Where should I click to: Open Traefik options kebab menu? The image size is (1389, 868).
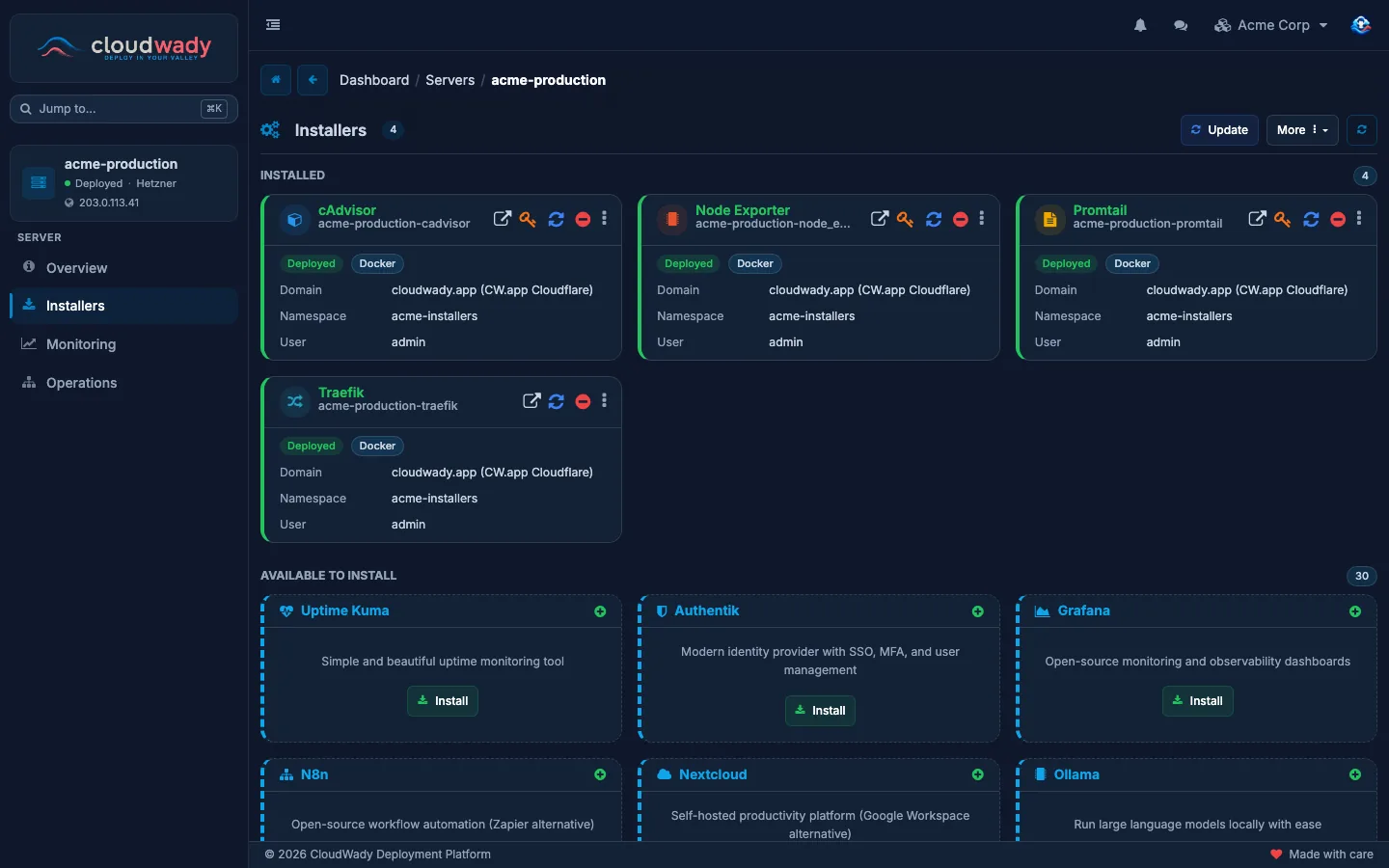click(x=605, y=401)
